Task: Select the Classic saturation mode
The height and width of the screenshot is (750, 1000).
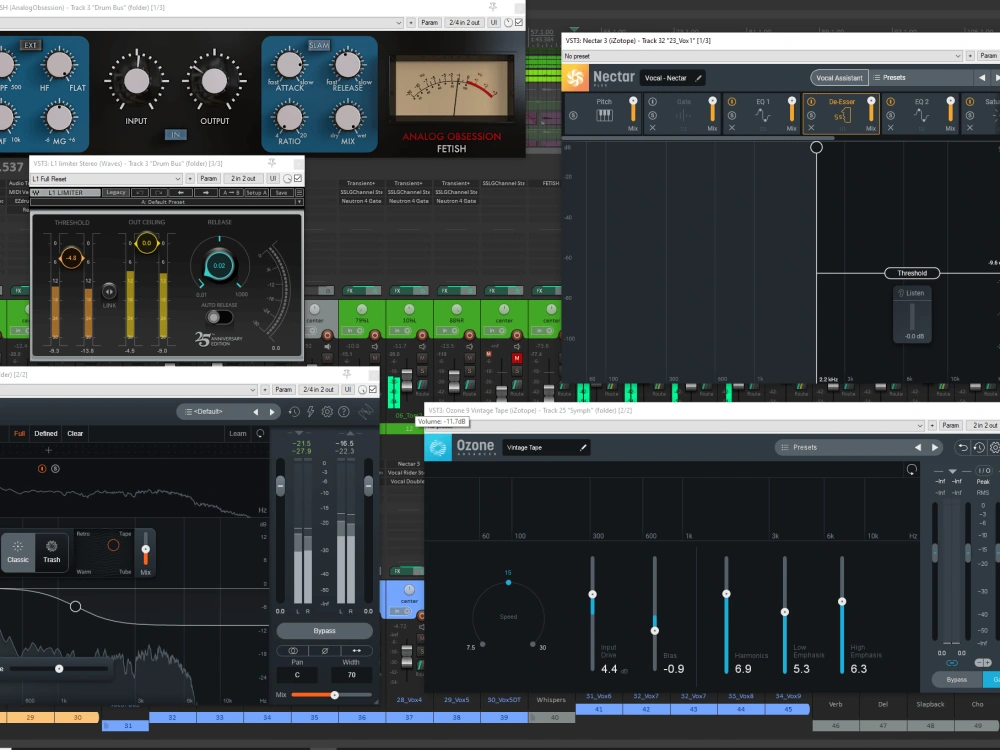Action: click(18, 552)
